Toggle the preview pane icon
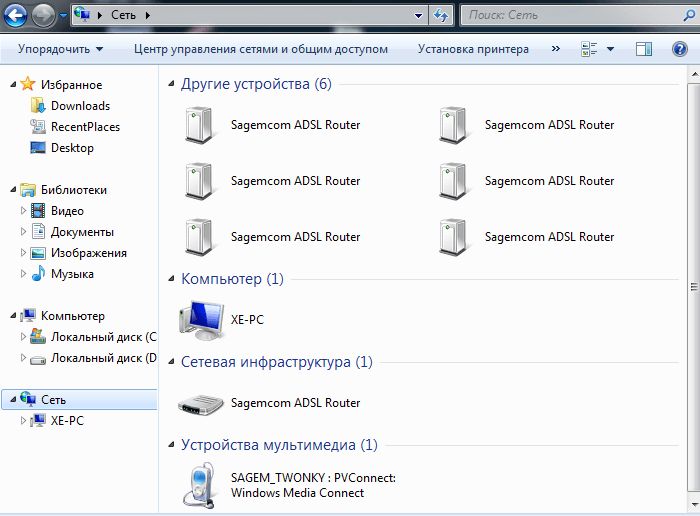This screenshot has height=516, width=700. [x=644, y=49]
